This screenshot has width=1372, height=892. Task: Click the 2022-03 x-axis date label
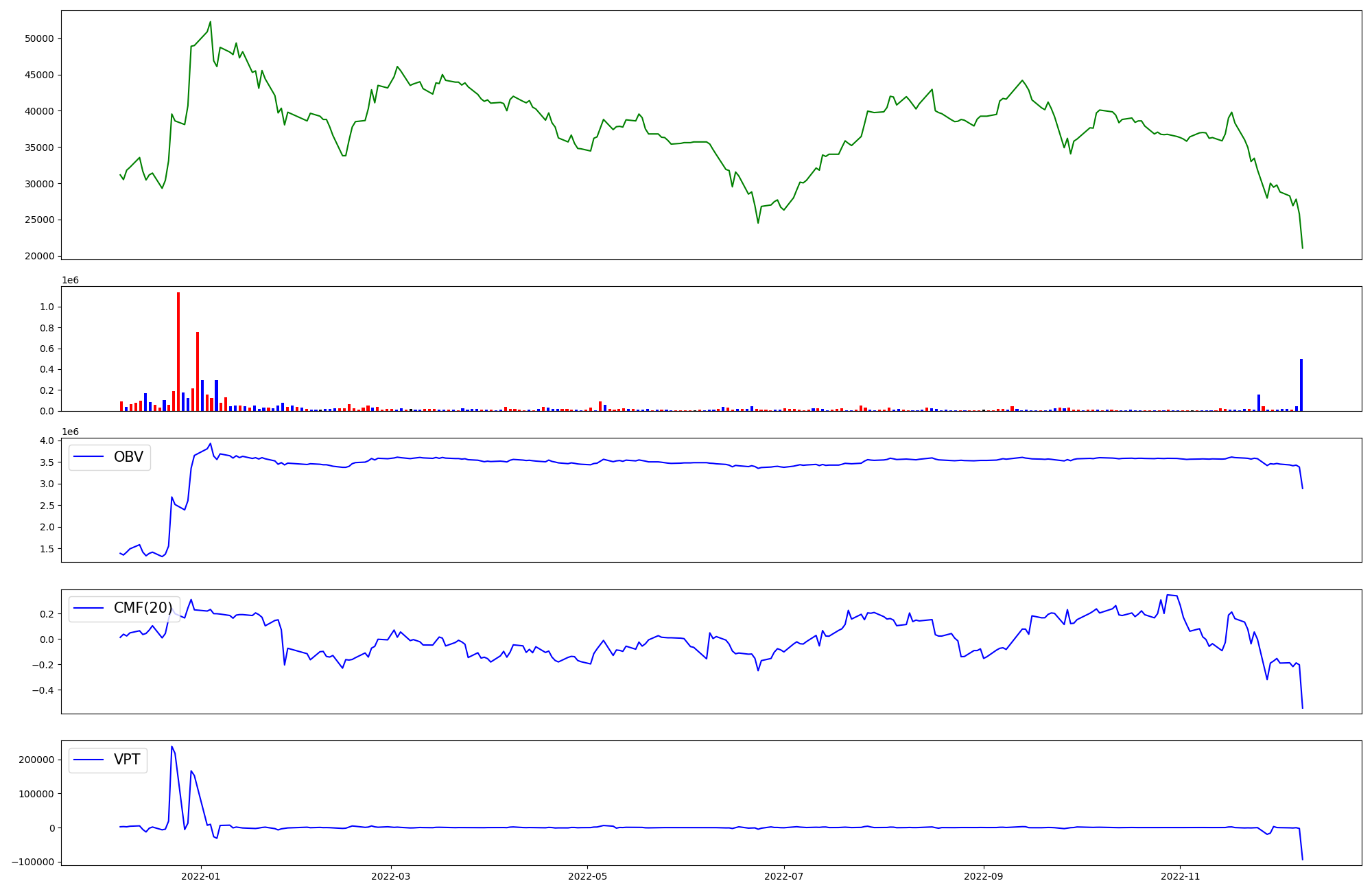[x=390, y=876]
